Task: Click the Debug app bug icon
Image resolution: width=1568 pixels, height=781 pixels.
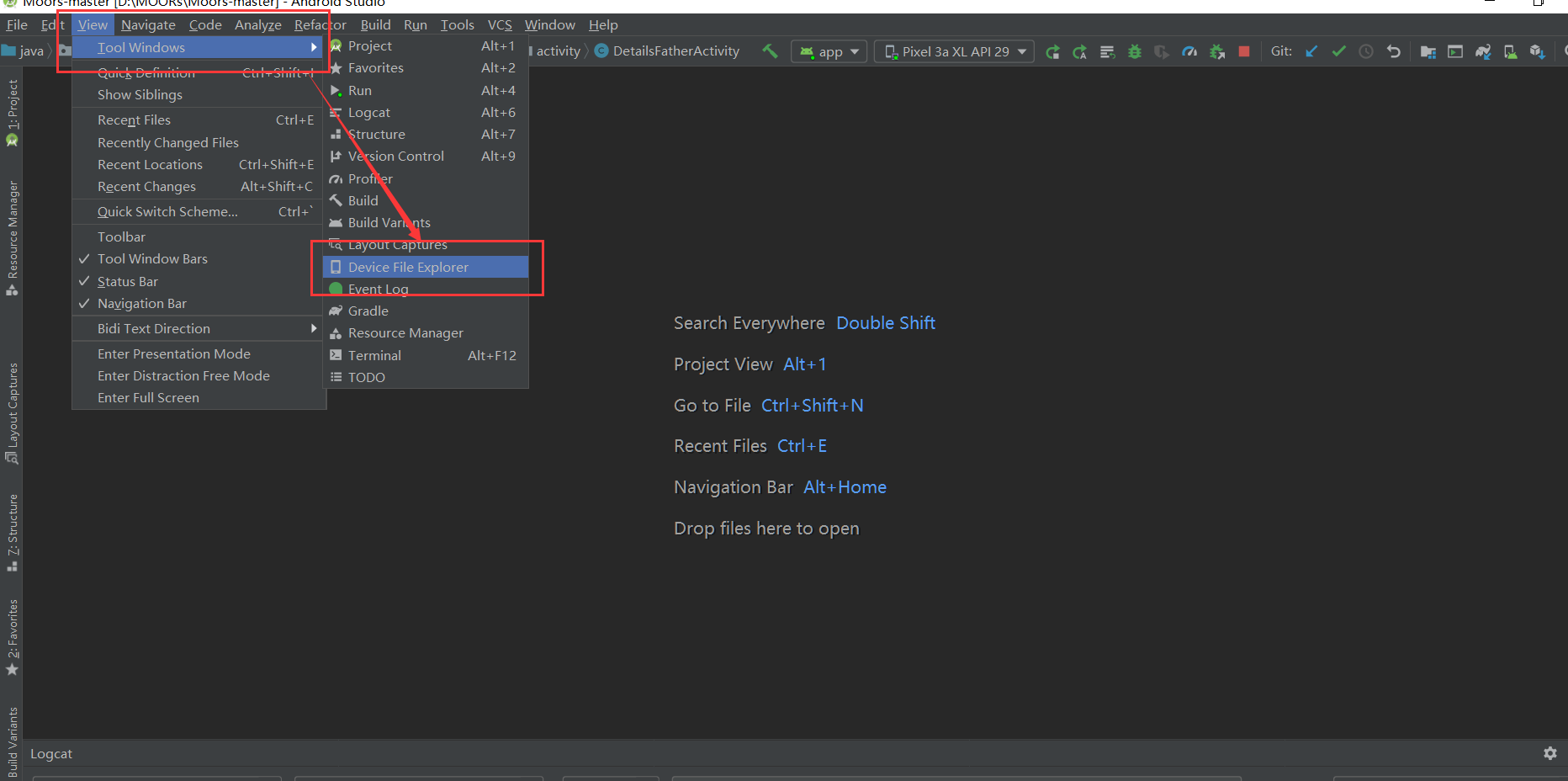Action: pyautogui.click(x=1135, y=52)
